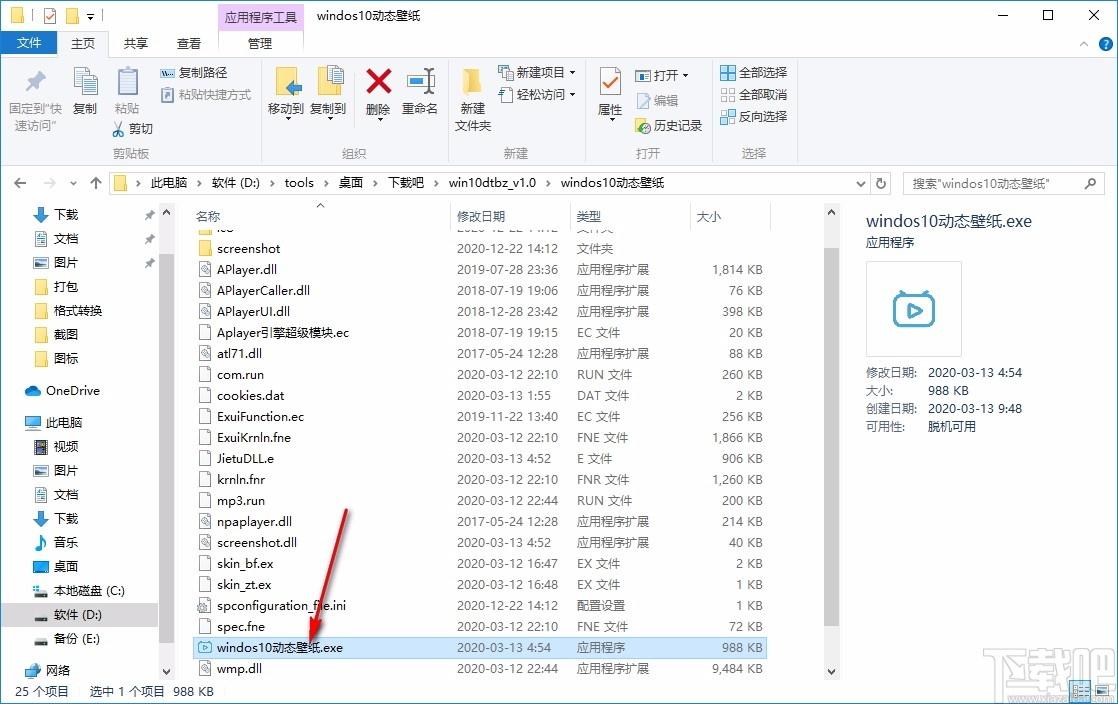The image size is (1118, 704).
Task: Open the Manage tab
Action: click(x=260, y=44)
